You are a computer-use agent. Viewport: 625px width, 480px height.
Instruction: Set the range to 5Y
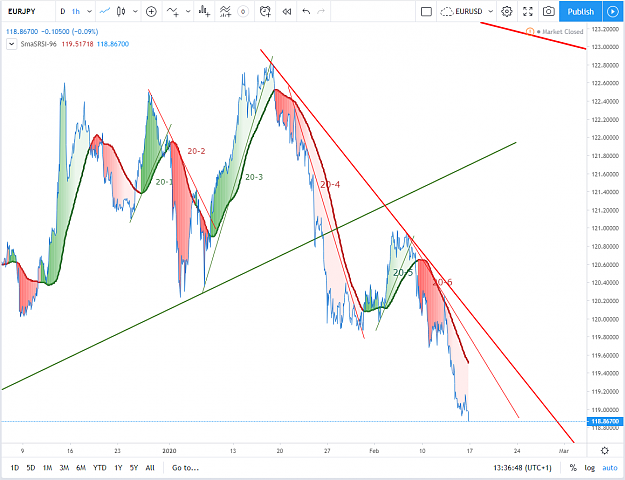134,468
